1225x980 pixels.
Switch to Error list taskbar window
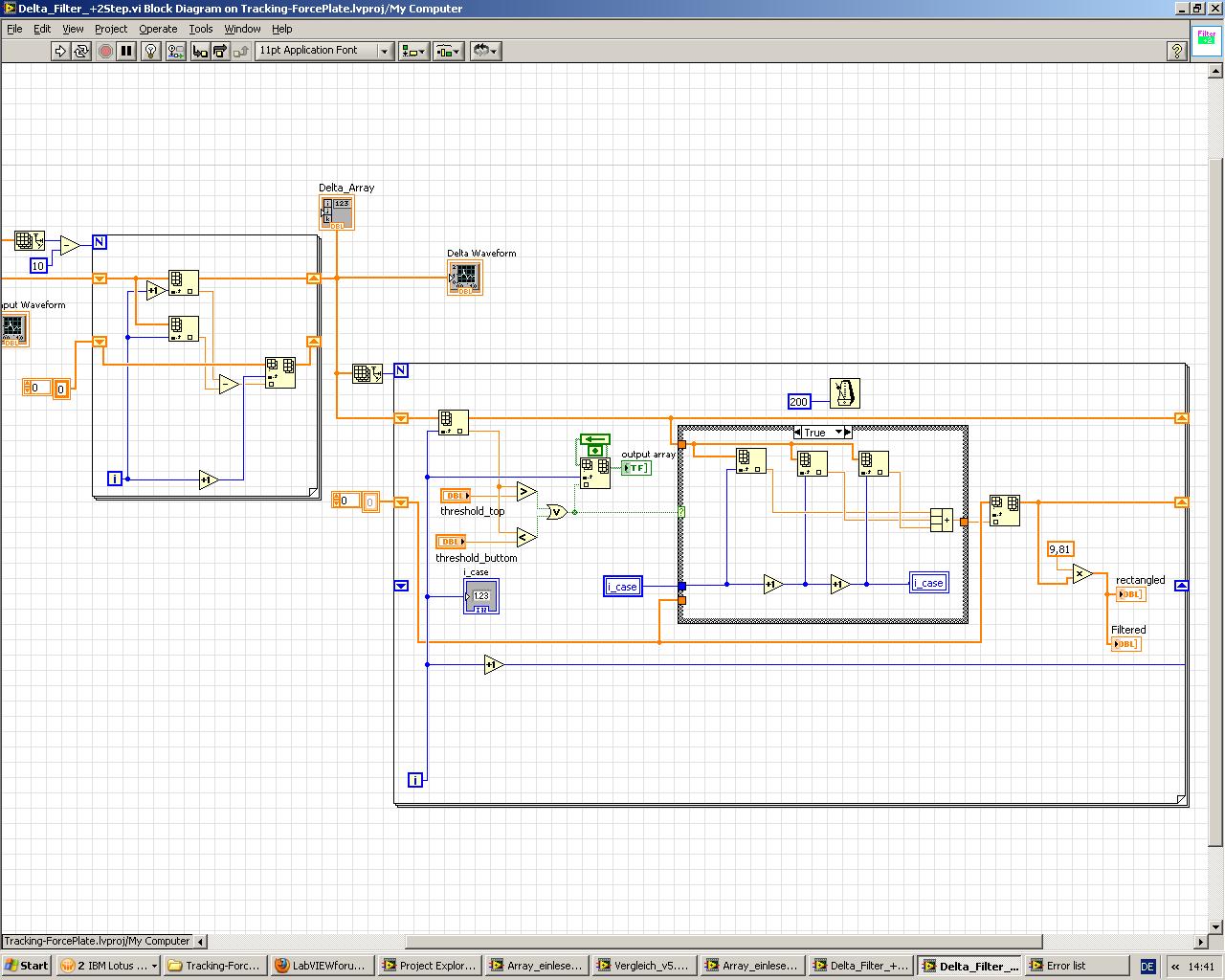[1066, 966]
